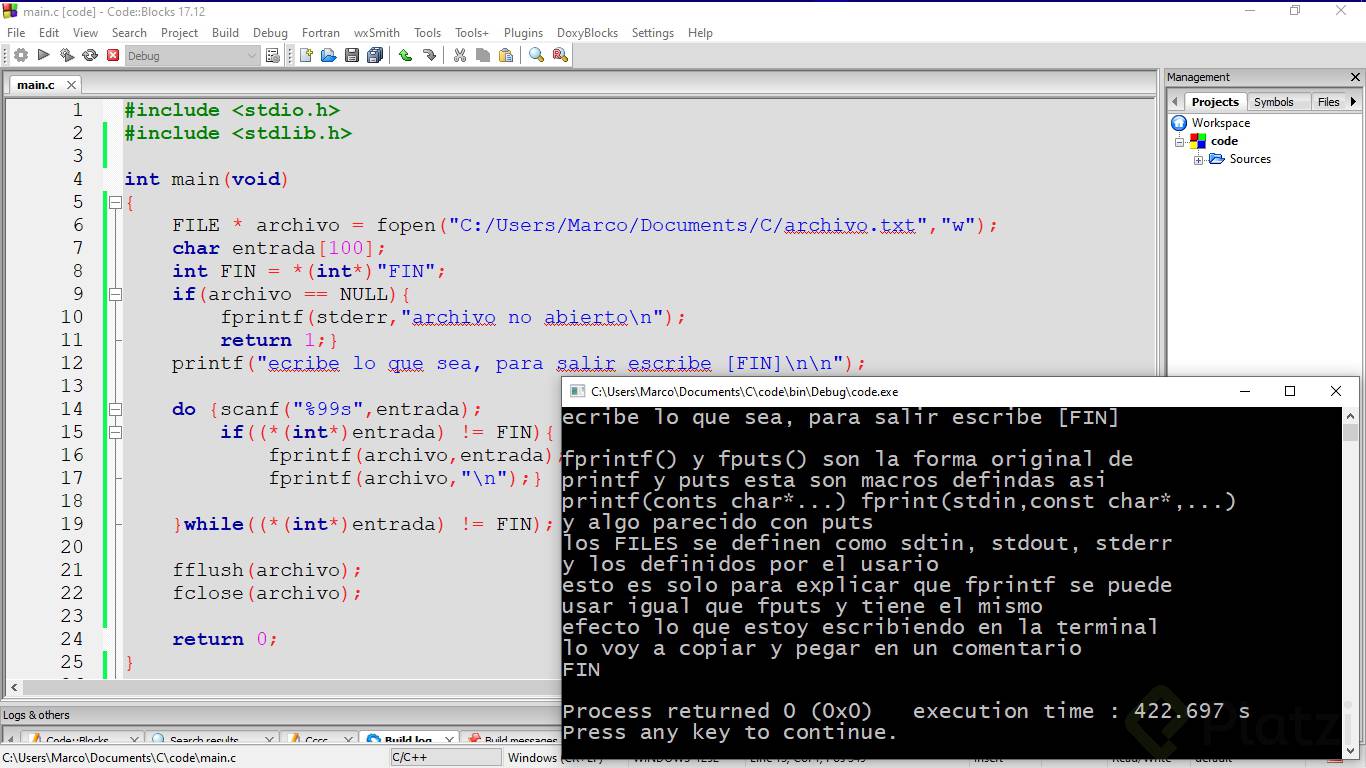
Task: Select the code project in the tree
Action: (1224, 141)
